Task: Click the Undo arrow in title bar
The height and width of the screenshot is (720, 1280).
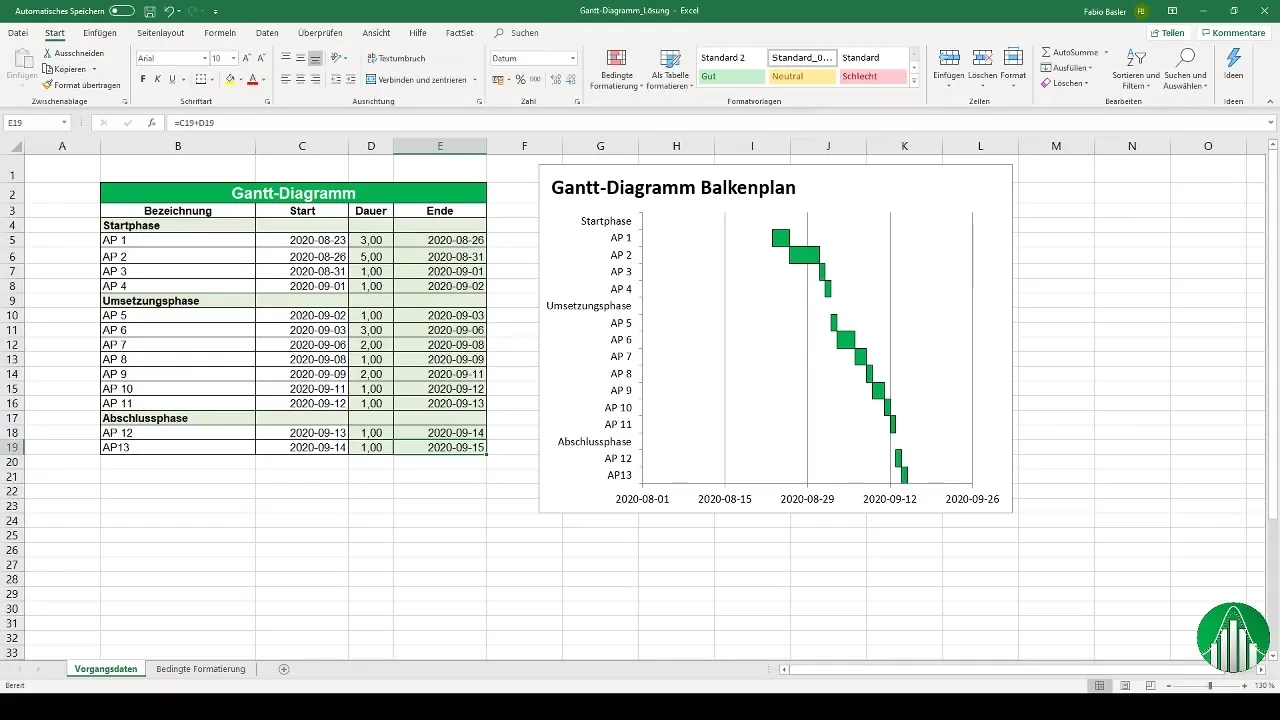Action: pos(169,11)
